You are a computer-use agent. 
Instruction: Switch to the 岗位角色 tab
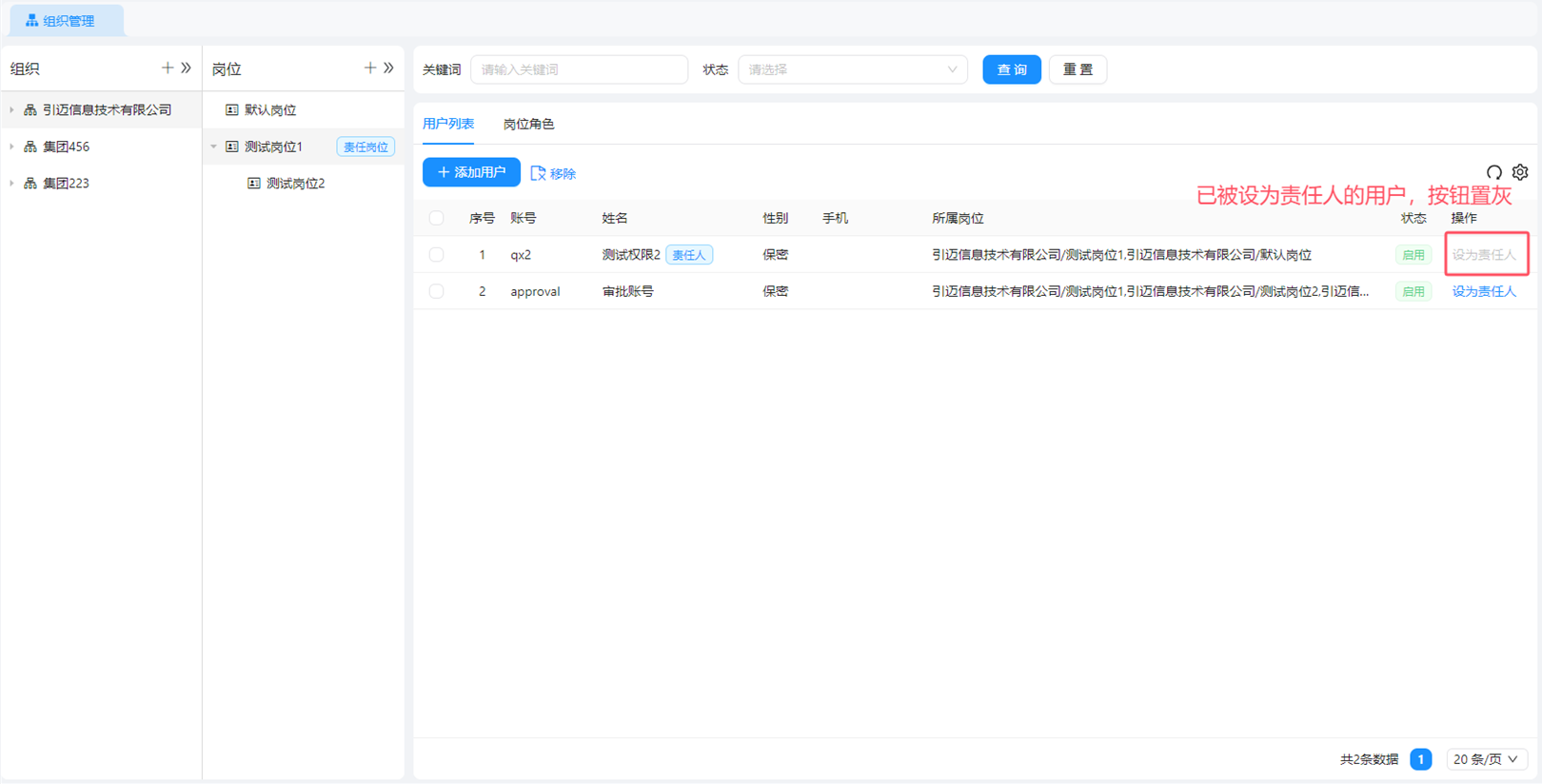pos(528,125)
